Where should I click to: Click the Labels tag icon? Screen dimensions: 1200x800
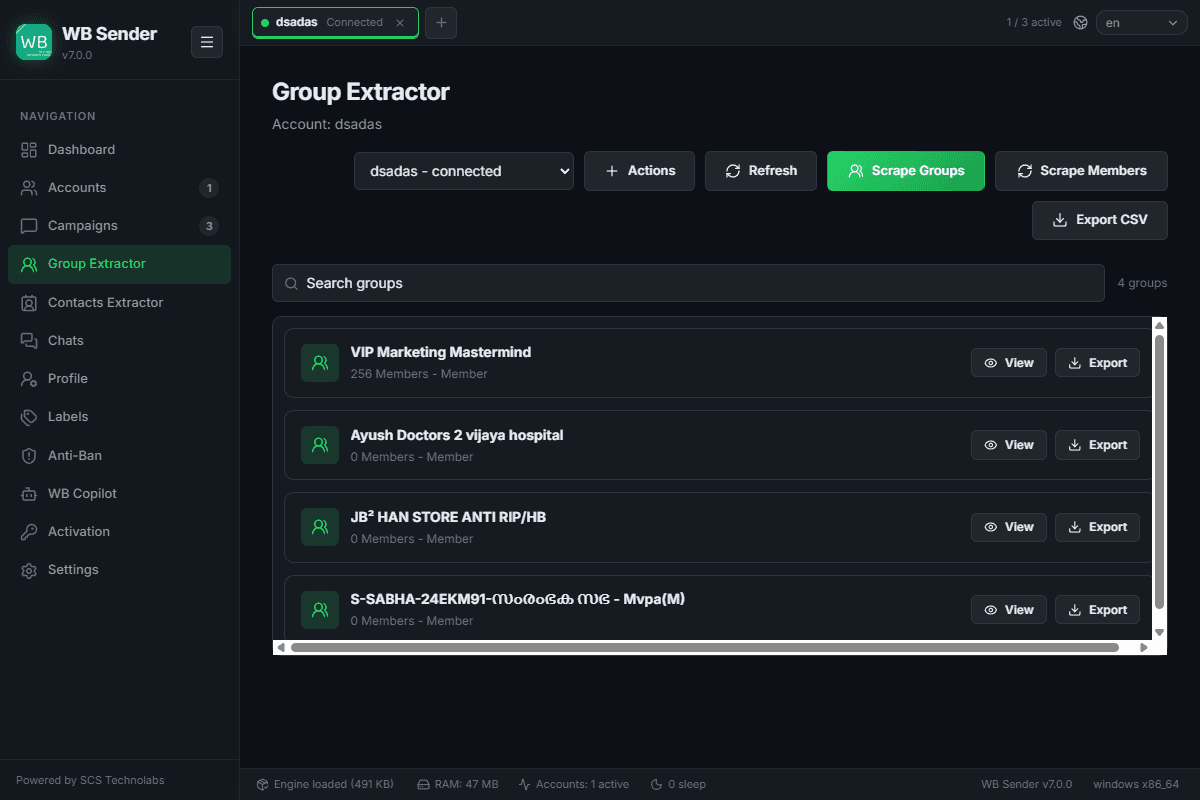tap(29, 417)
